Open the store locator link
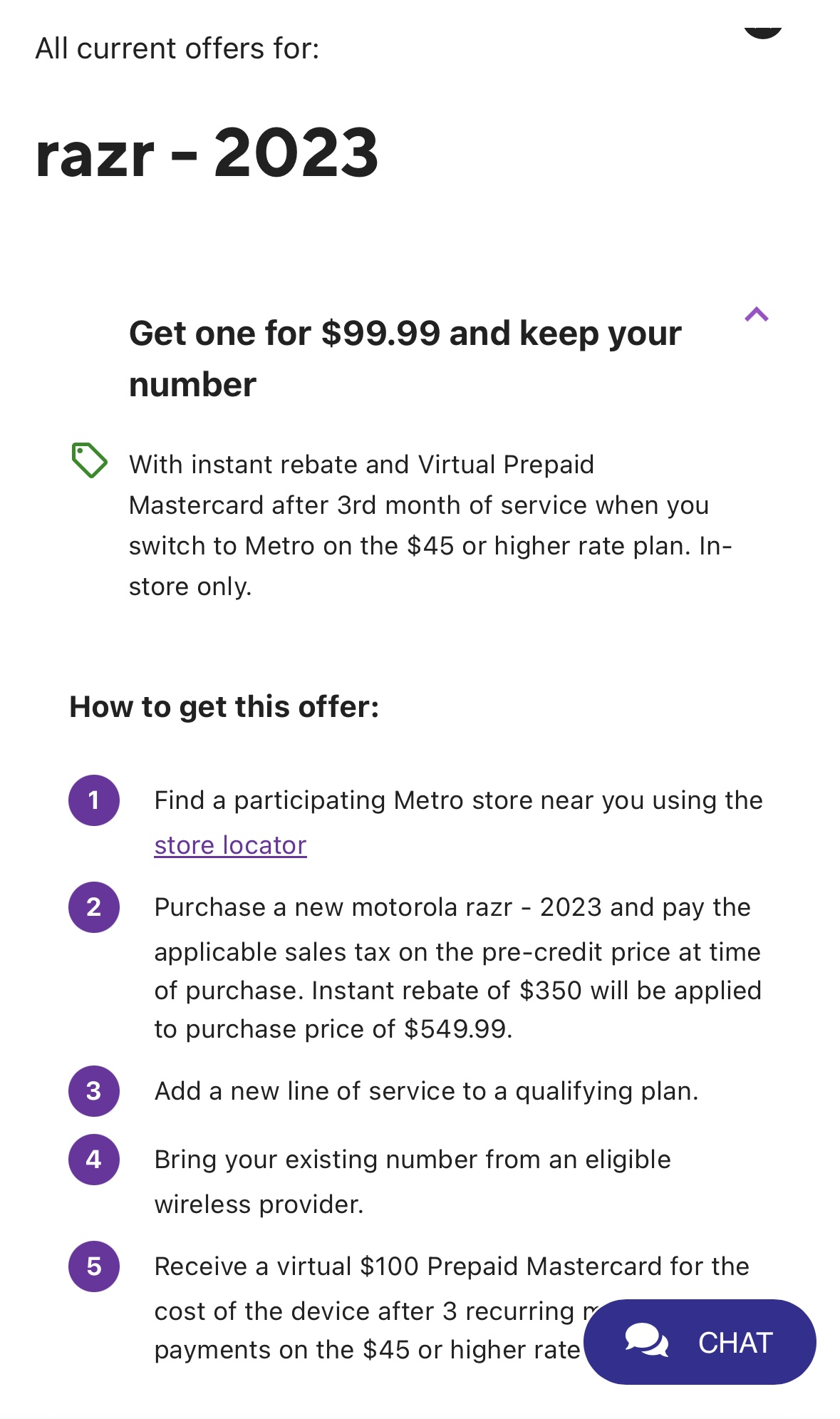 (230, 845)
